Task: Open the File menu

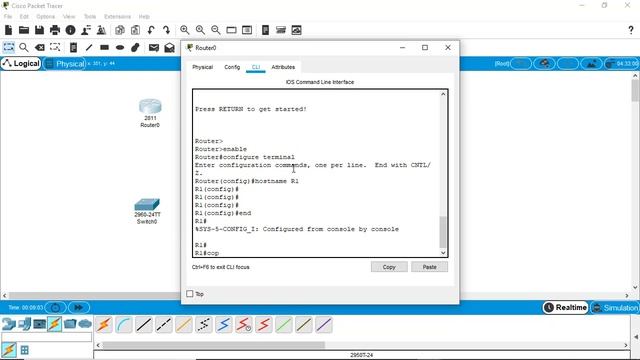Action: [8, 16]
